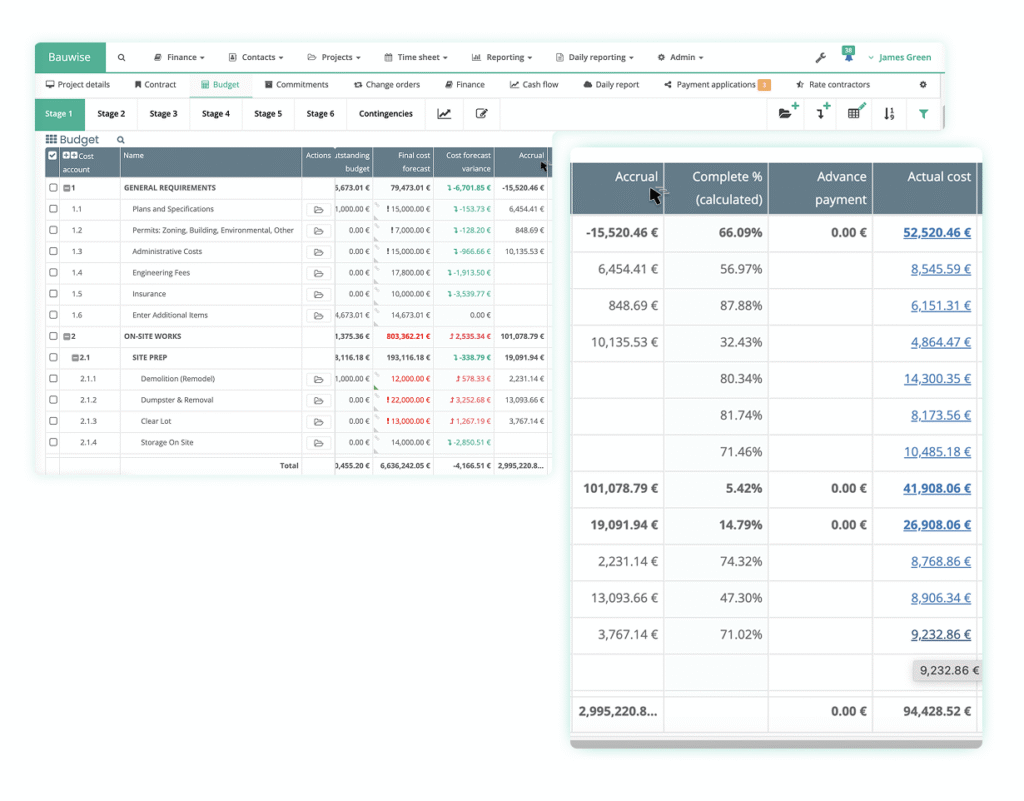The height and width of the screenshot is (801, 1024).
Task: Tick the checkbox for row 1.2 Permits
Action: (x=53, y=230)
